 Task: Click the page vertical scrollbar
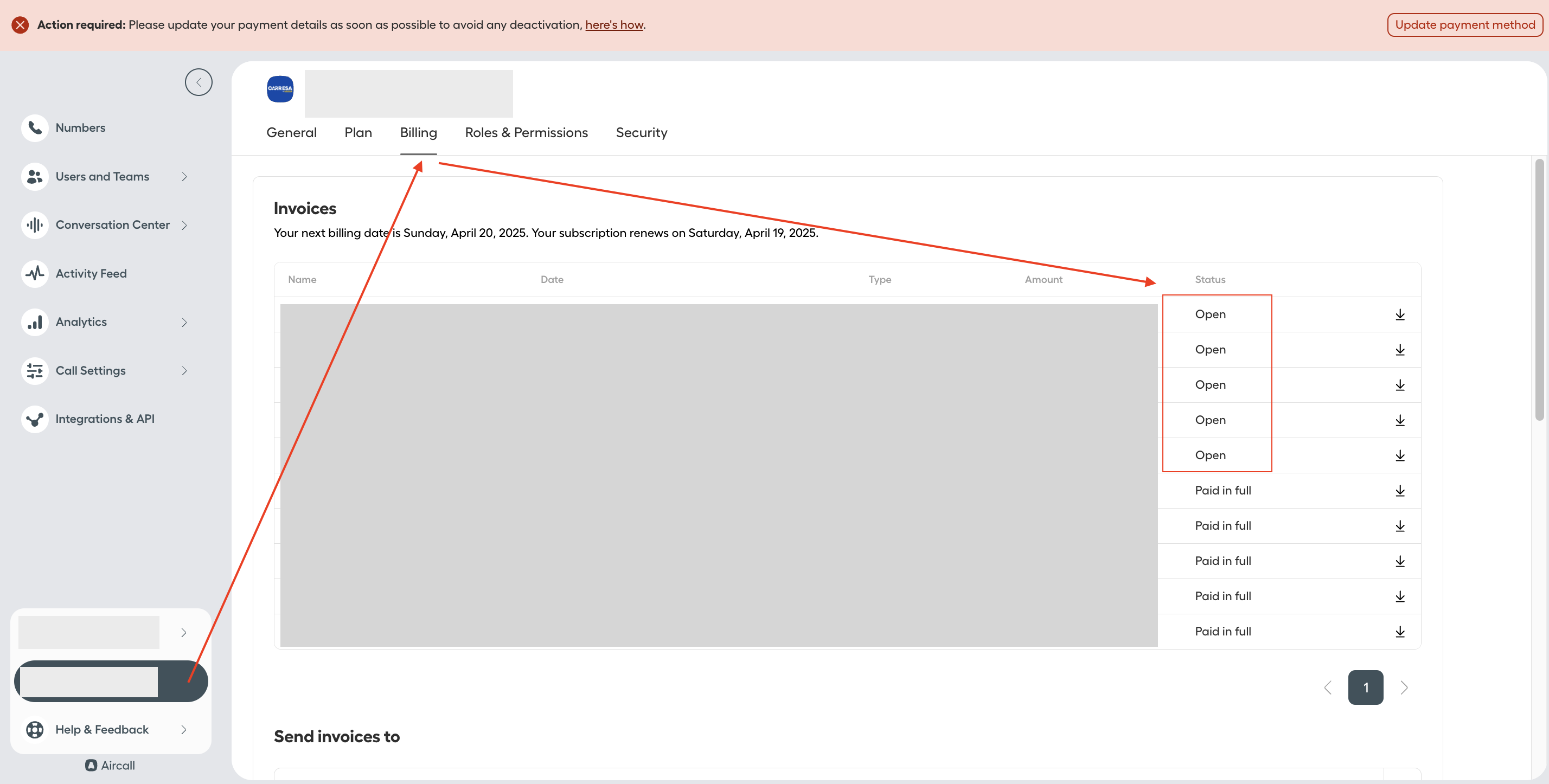click(1539, 290)
